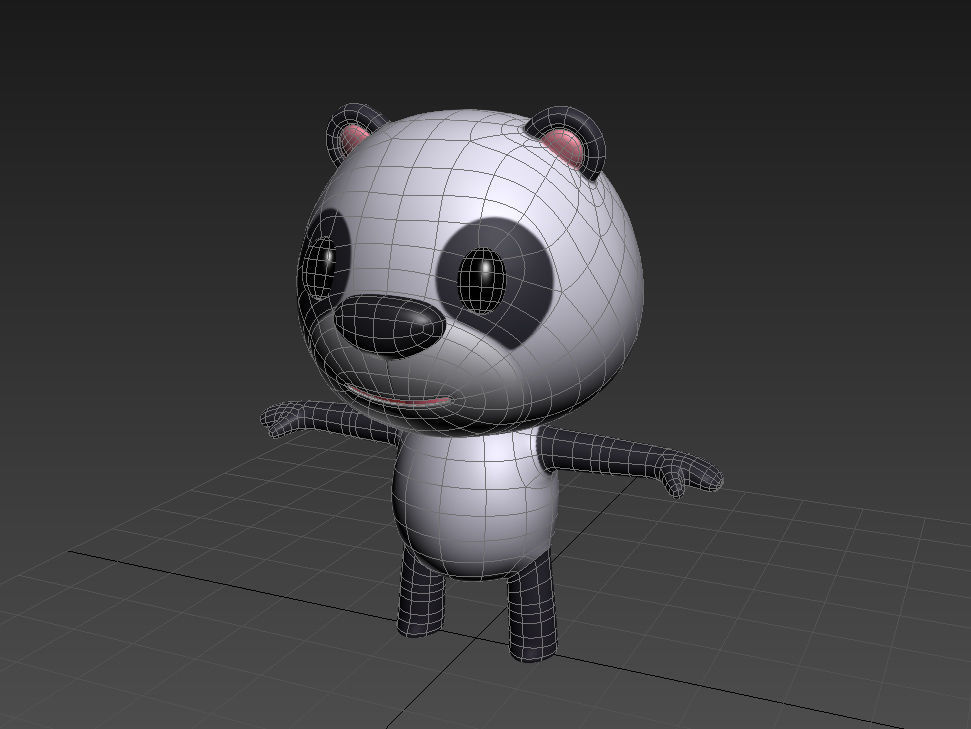Click the panda's pink smiling mouth
This screenshot has width=971, height=729.
pos(398,396)
